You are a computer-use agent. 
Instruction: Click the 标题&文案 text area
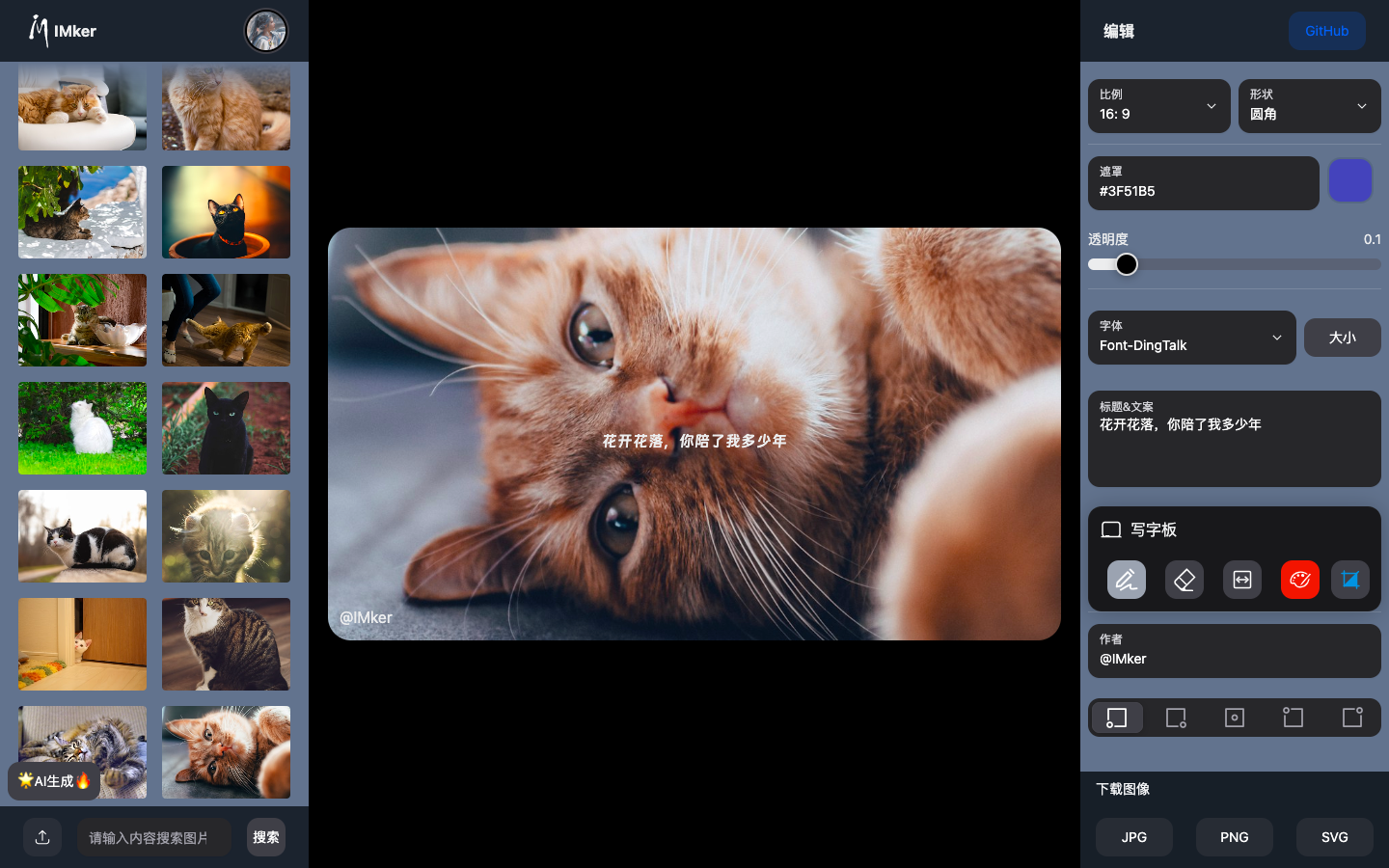[1235, 439]
